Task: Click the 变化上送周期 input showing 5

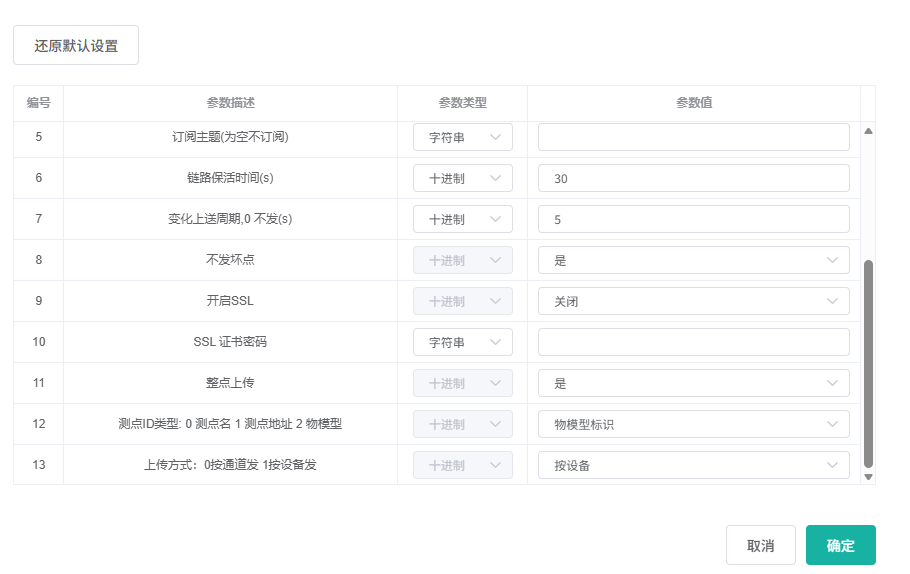Action: (693, 219)
